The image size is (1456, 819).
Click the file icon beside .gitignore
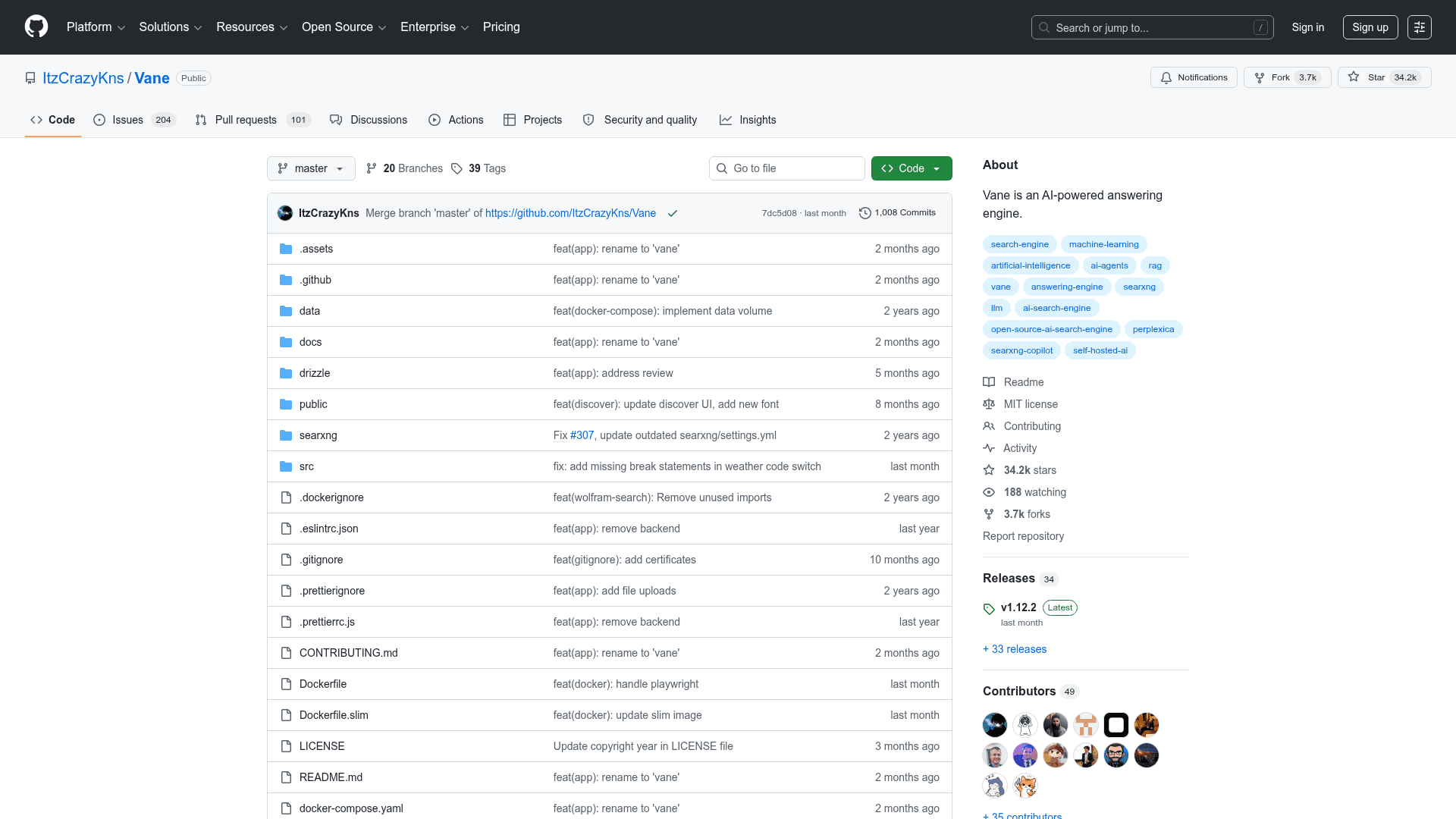(286, 560)
